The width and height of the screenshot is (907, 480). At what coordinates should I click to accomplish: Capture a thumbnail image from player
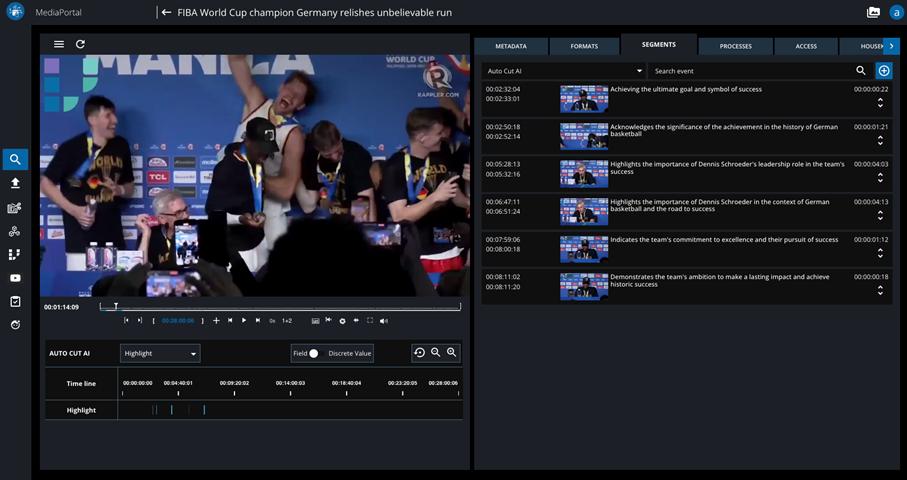click(x=315, y=321)
